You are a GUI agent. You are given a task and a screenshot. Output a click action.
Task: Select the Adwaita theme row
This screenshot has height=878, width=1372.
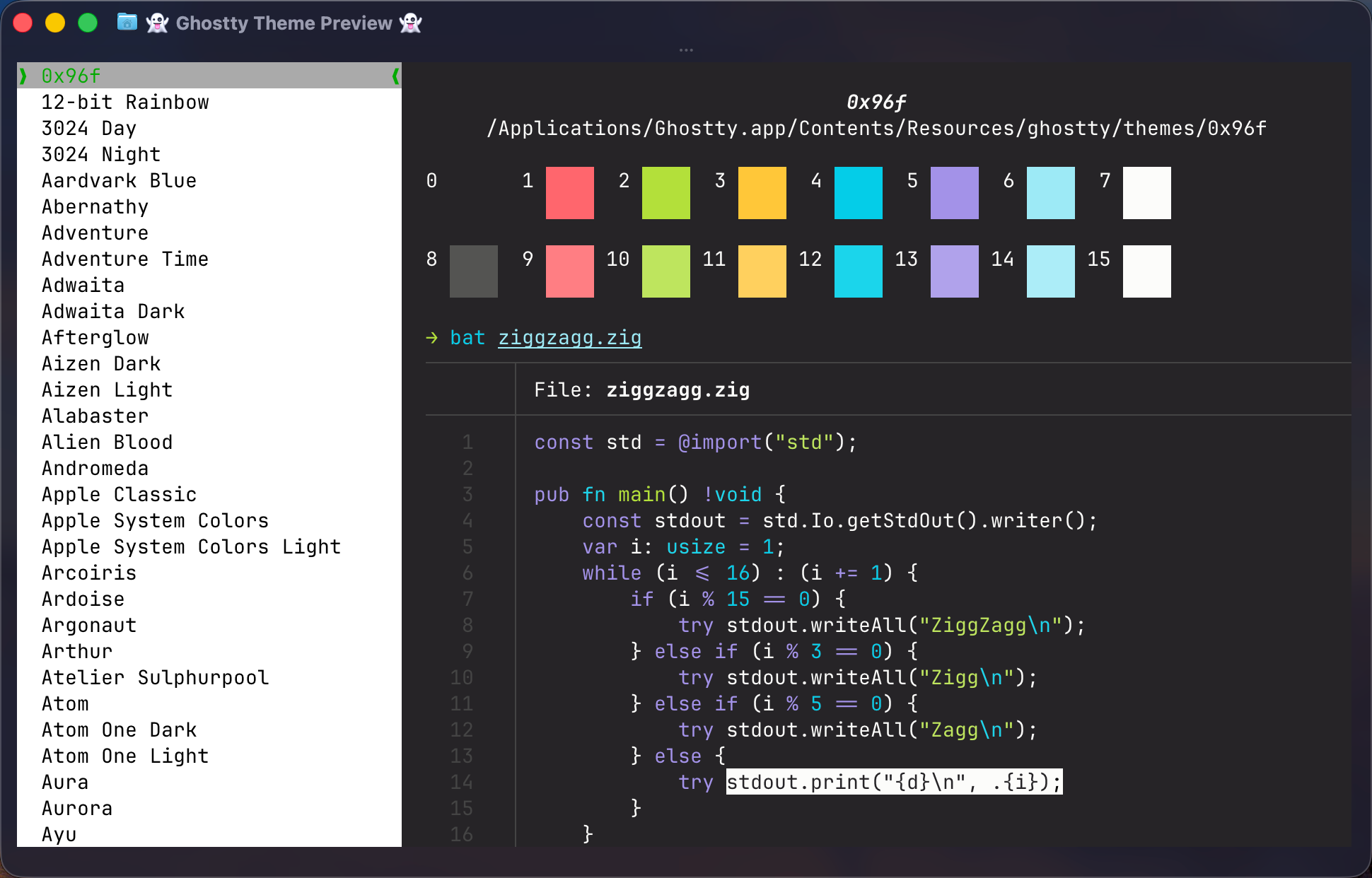tap(209, 285)
